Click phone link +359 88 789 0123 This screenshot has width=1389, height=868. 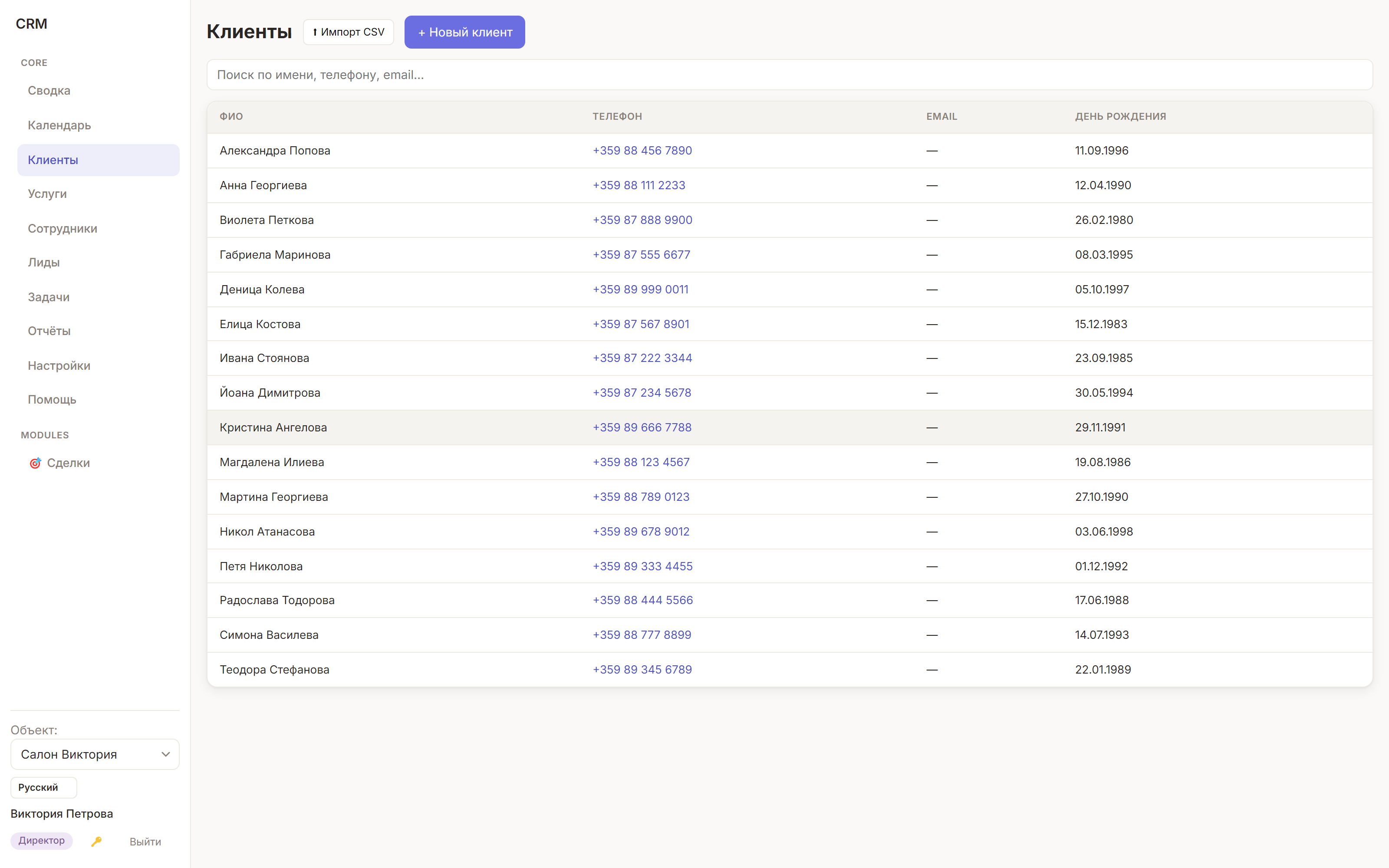(641, 496)
